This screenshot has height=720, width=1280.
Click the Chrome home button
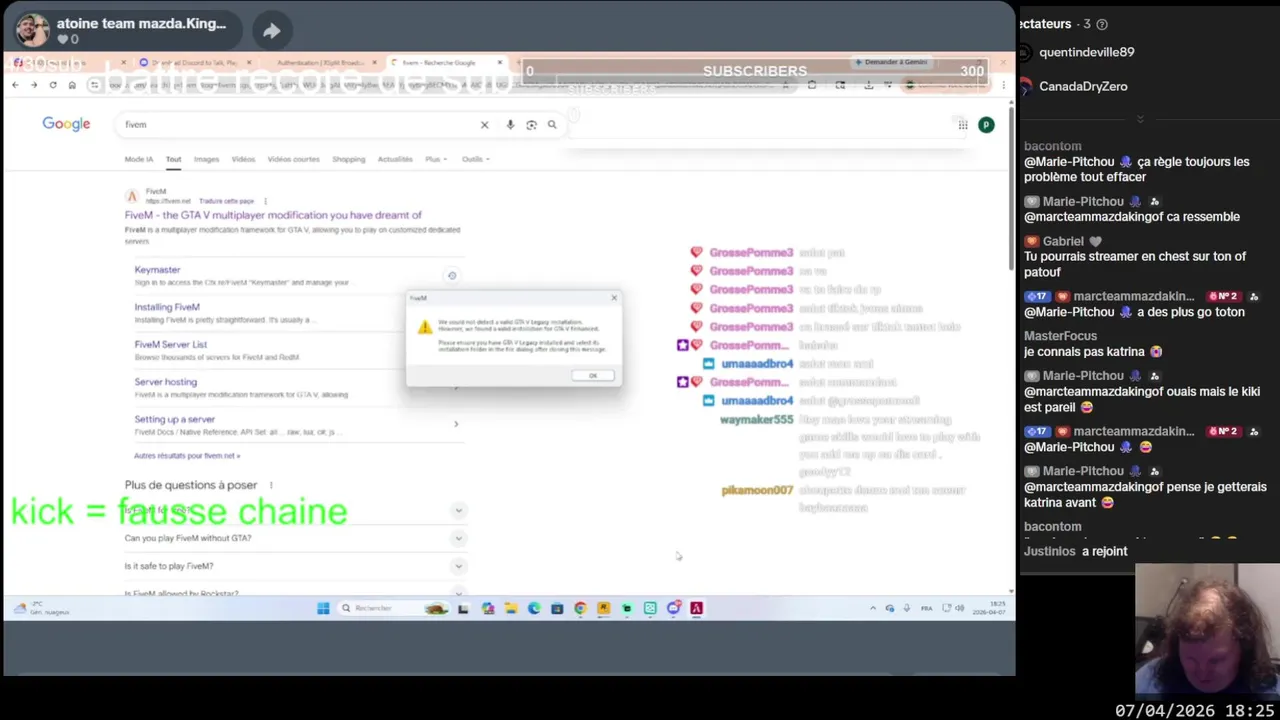72,85
